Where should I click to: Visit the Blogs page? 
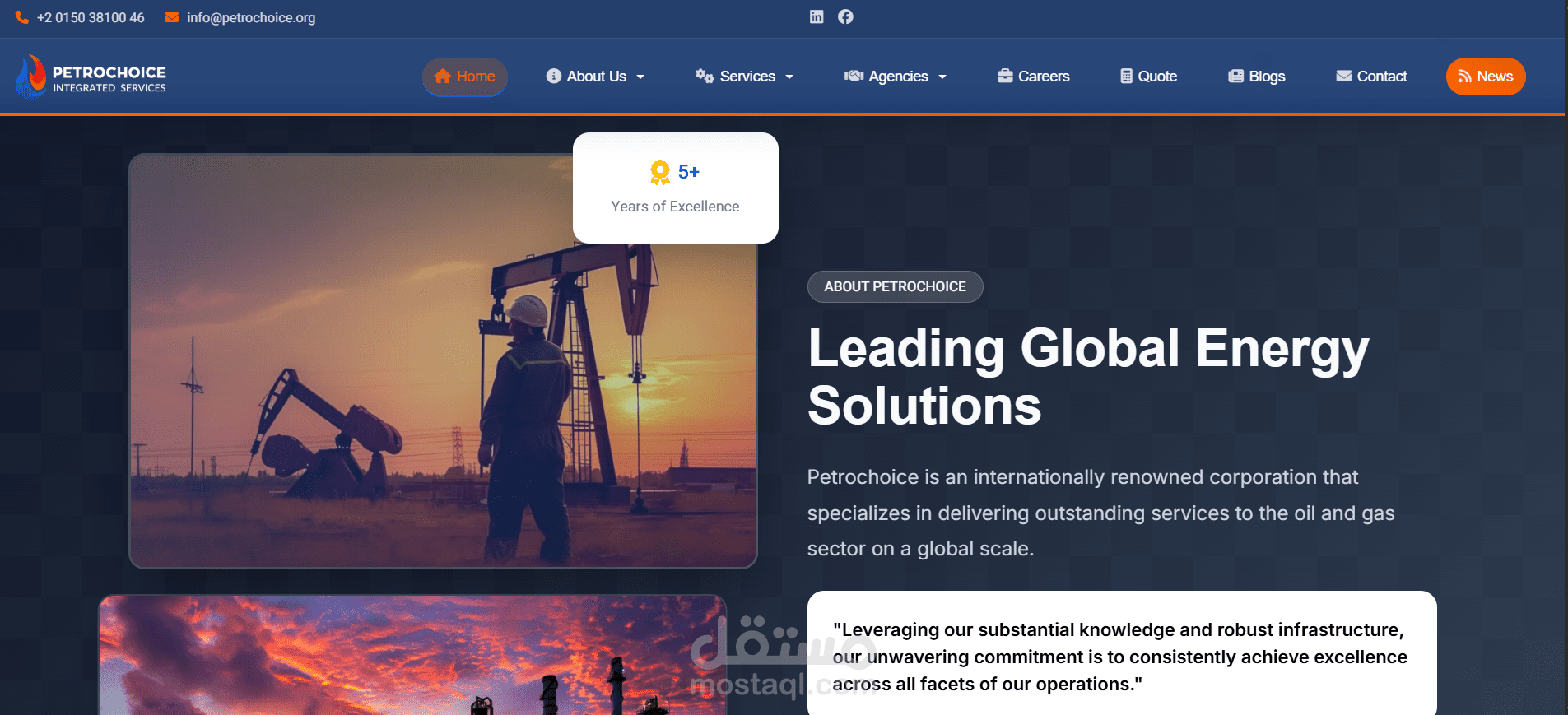1257,77
